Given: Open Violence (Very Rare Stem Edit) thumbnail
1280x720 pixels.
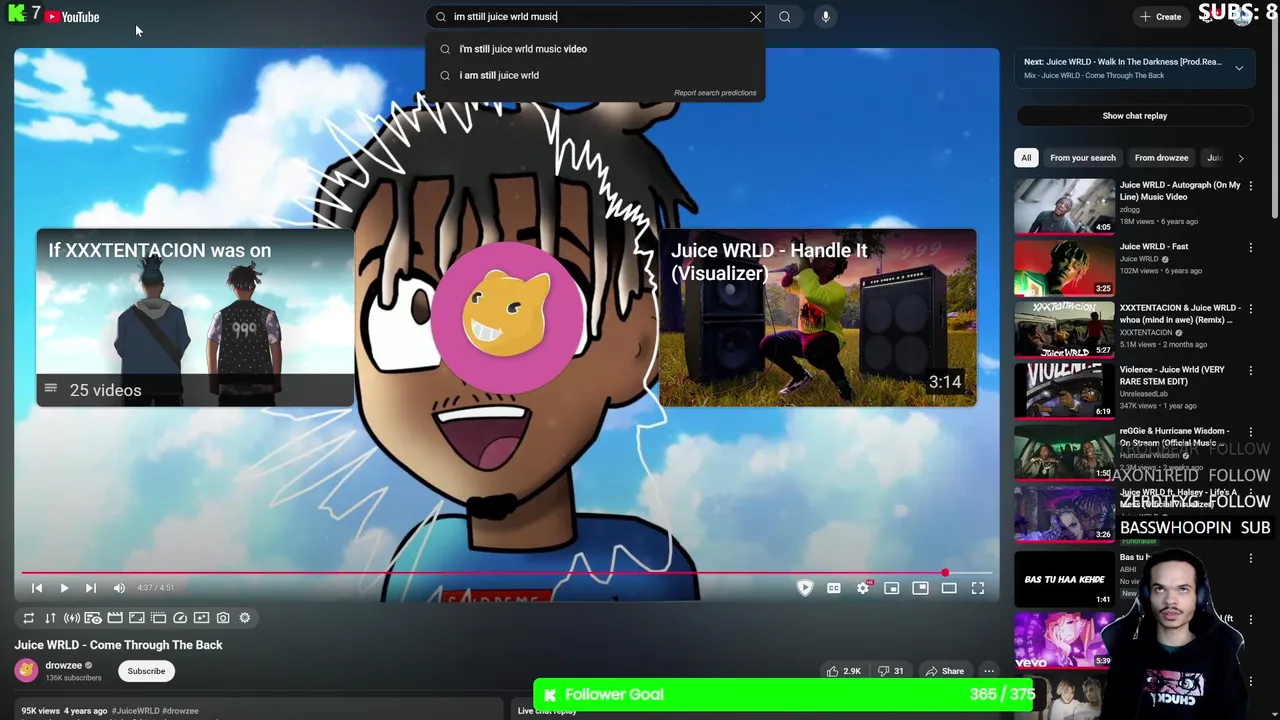Looking at the screenshot, I should pos(1064,390).
